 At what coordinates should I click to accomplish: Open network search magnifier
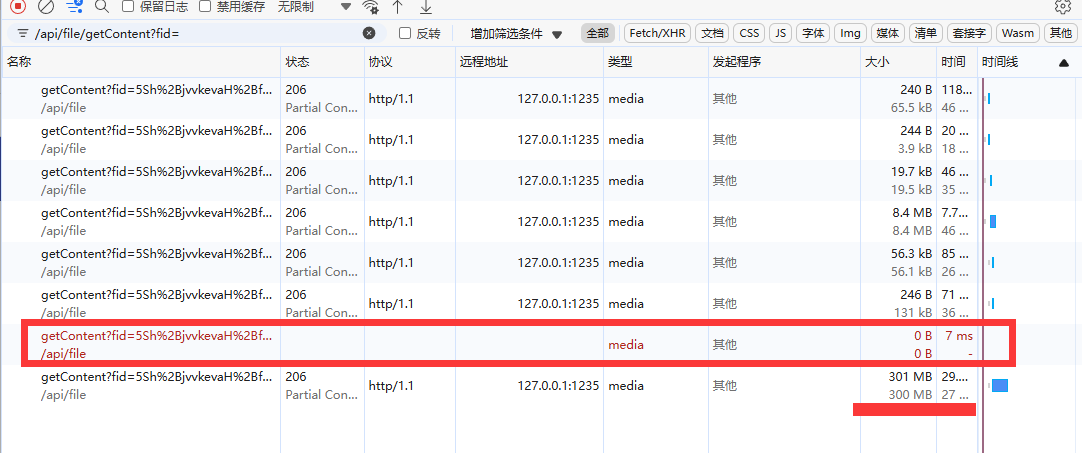[102, 6]
